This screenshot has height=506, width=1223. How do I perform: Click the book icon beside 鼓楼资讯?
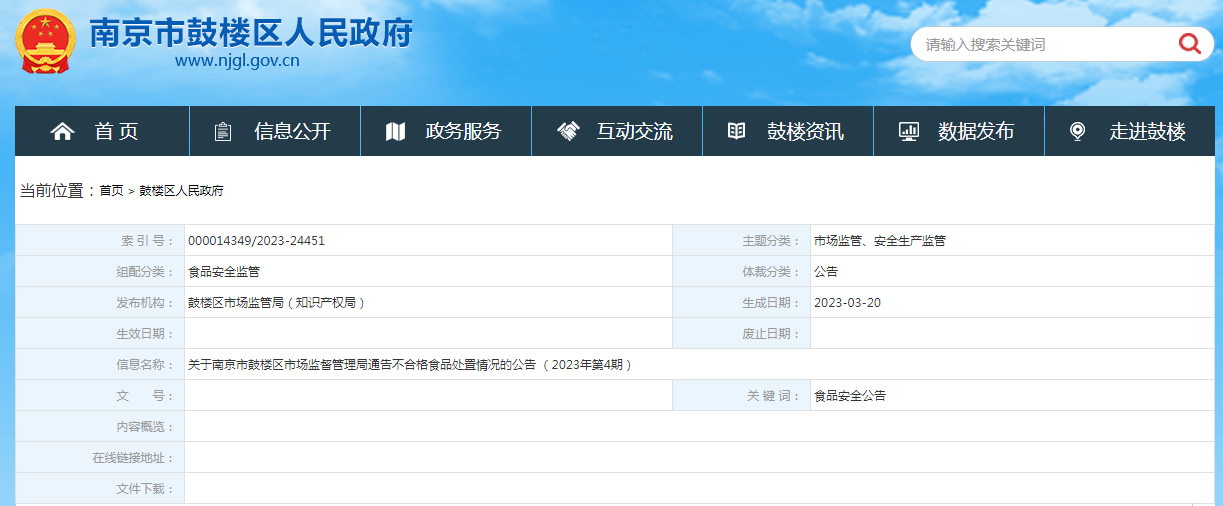pos(737,132)
